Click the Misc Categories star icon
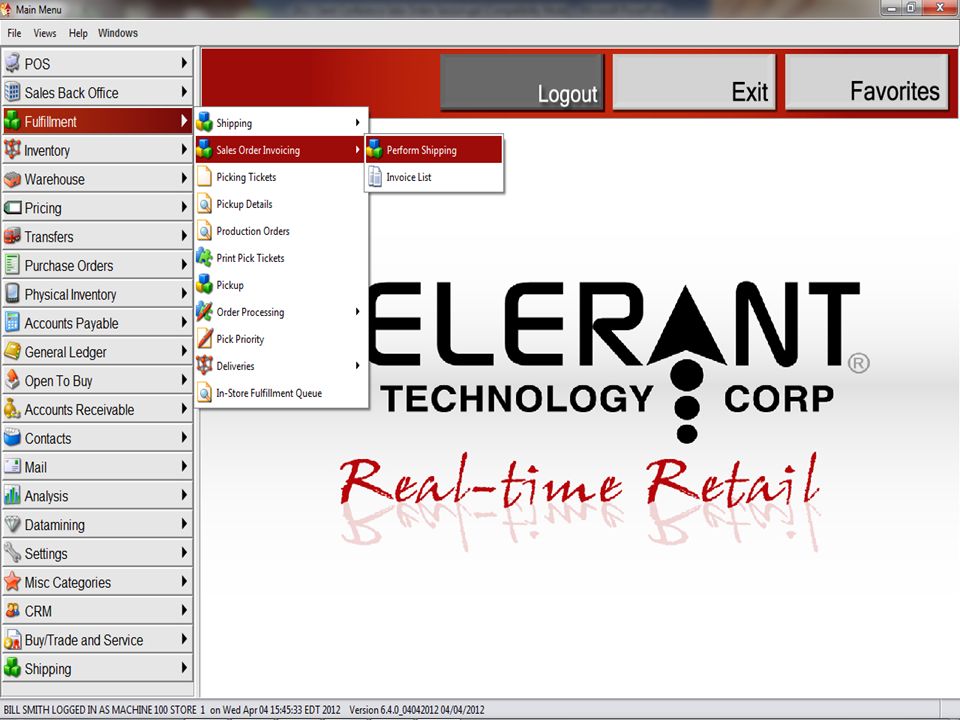The width and height of the screenshot is (960, 720). (x=12, y=582)
